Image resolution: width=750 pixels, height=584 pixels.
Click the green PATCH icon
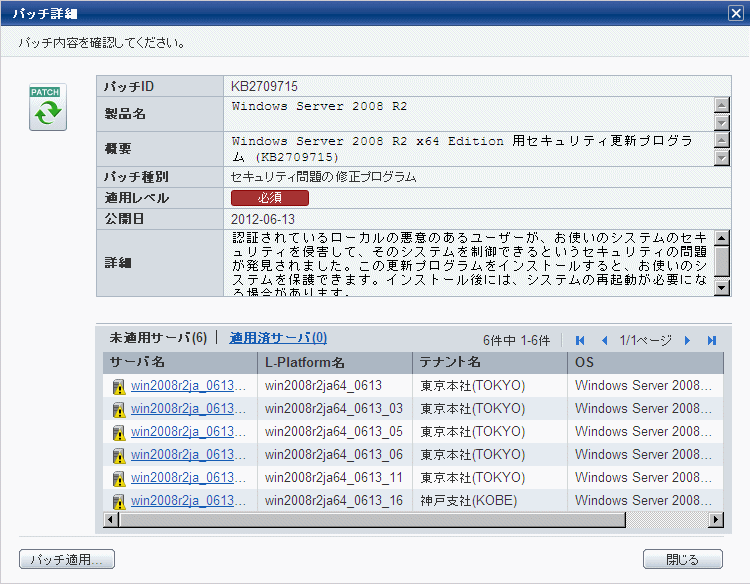[x=47, y=108]
